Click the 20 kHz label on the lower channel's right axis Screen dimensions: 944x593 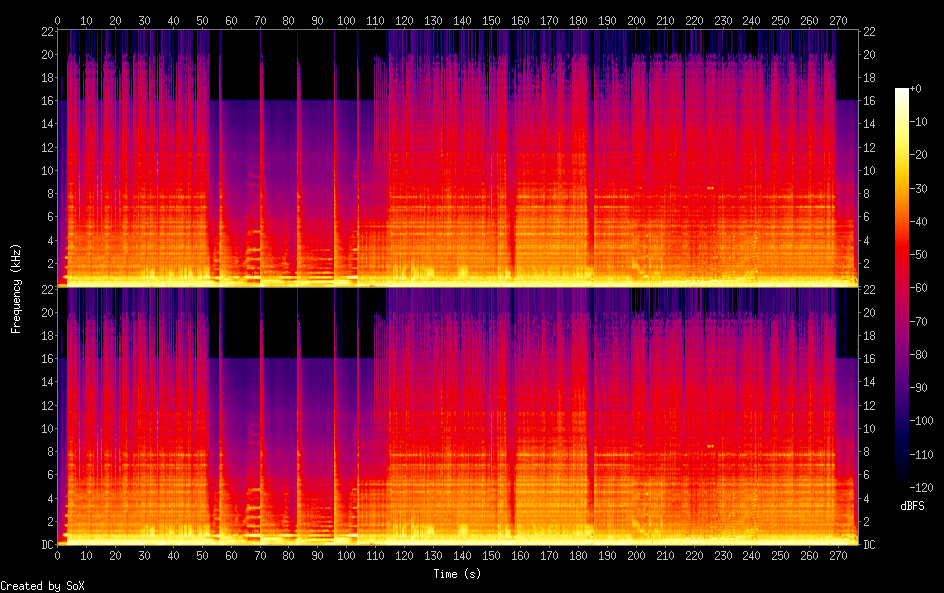[x=870, y=312]
